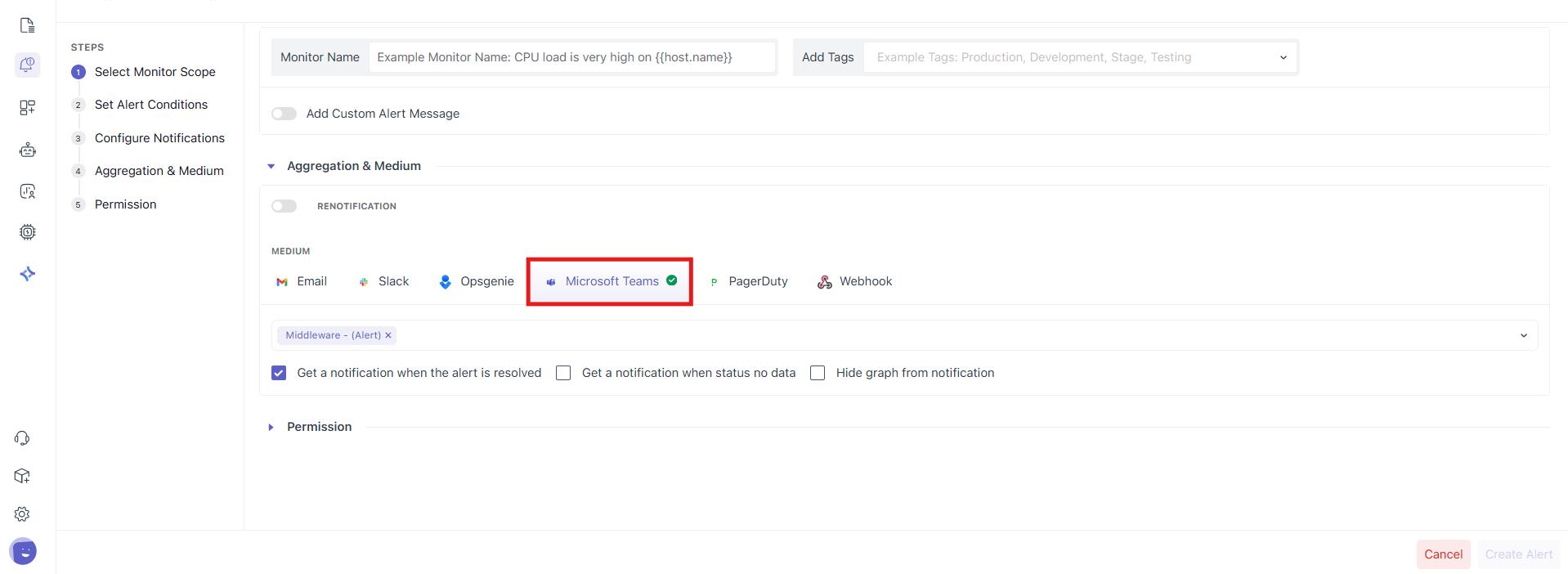Click the Monitor Name input field

(571, 57)
